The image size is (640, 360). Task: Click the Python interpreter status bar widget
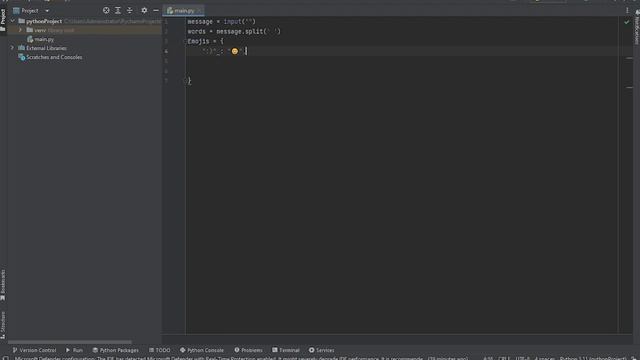click(x=593, y=358)
